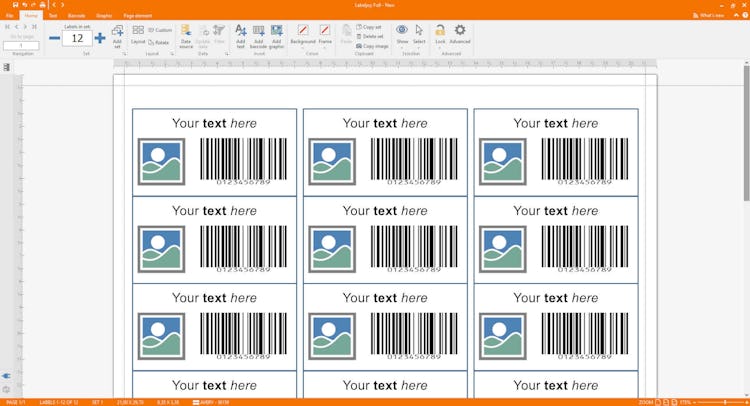Click the Print icon in quick access toolbar
This screenshot has width=750, height=406.
43,5
